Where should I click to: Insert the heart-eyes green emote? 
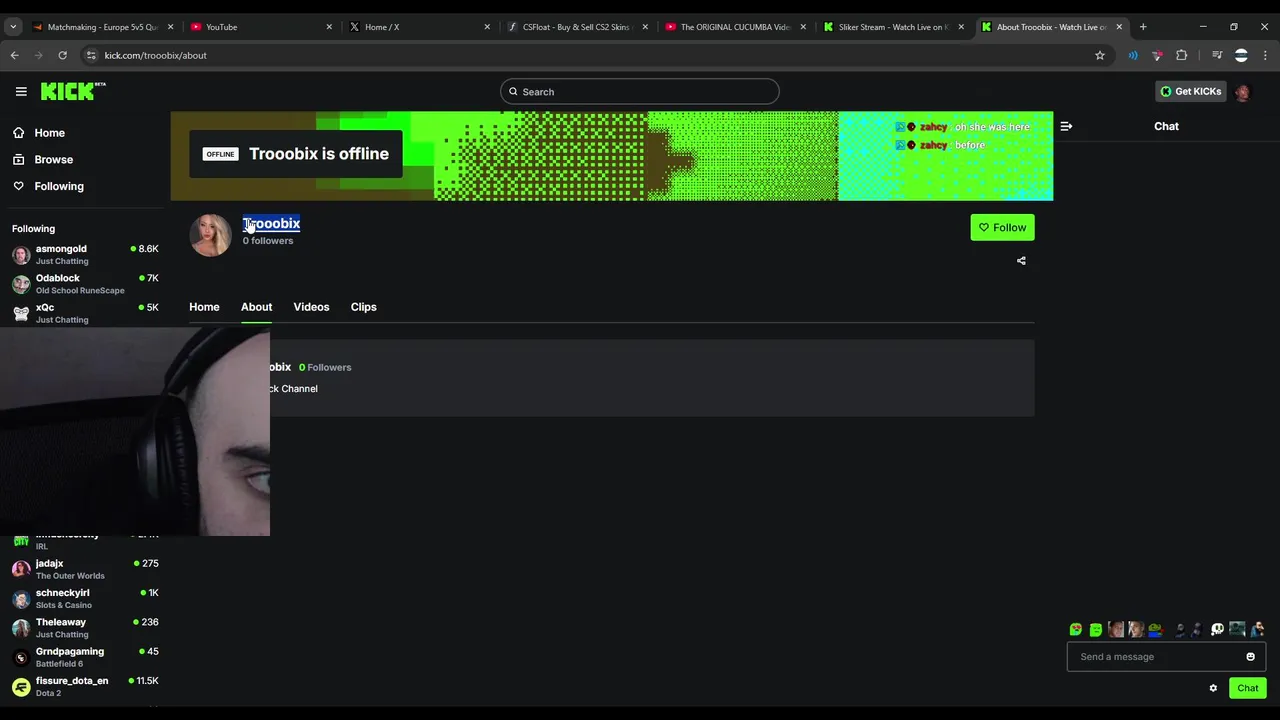tap(1075, 630)
